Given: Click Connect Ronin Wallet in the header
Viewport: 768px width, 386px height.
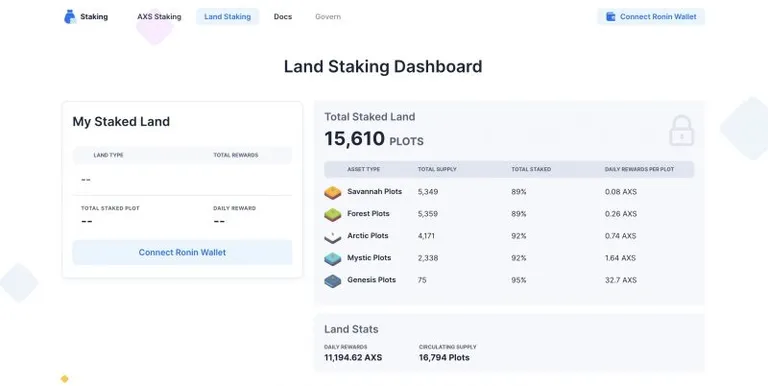Looking at the screenshot, I should click(651, 17).
